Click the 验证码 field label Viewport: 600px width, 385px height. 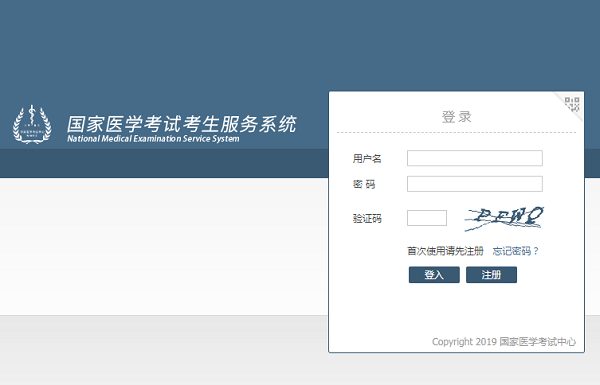coord(367,219)
